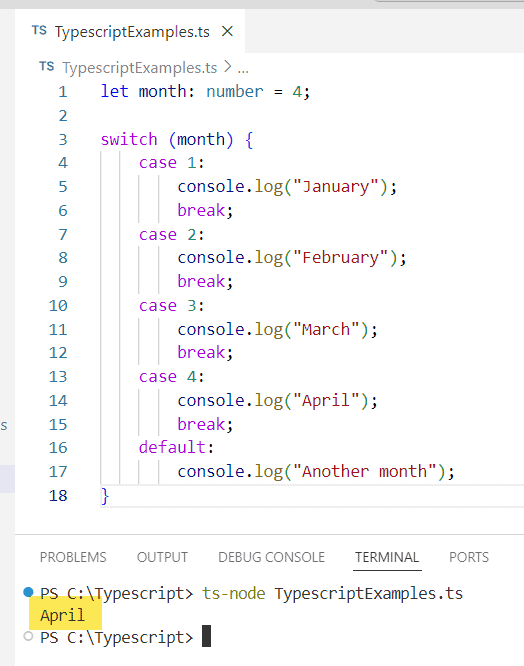Open the PORTS panel tab
524x666 pixels.
pos(469,557)
